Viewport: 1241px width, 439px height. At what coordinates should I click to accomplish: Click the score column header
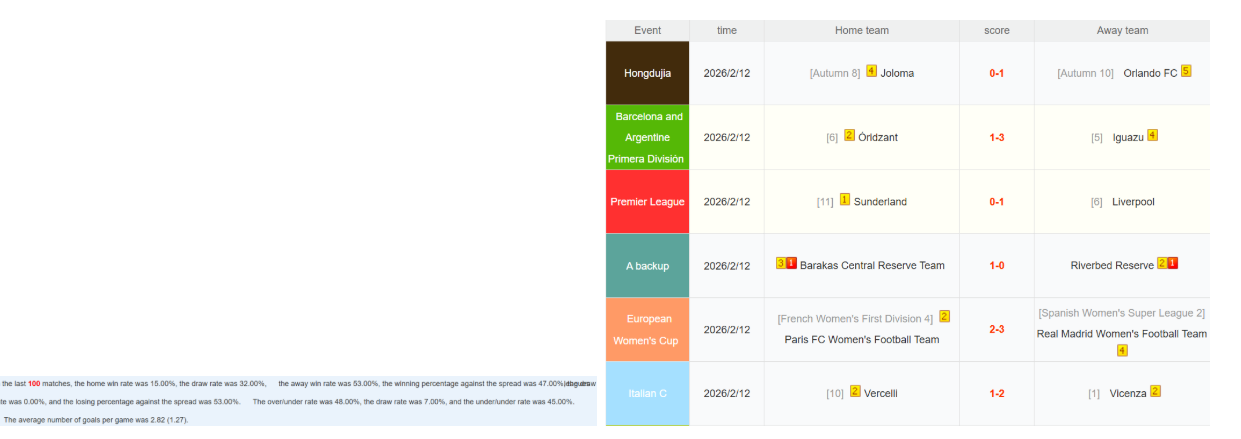996,31
